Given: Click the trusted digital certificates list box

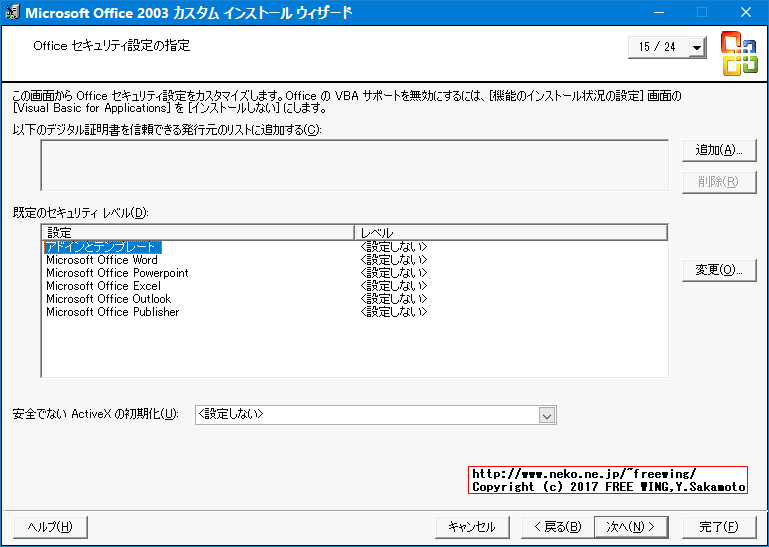Looking at the screenshot, I should 355,165.
